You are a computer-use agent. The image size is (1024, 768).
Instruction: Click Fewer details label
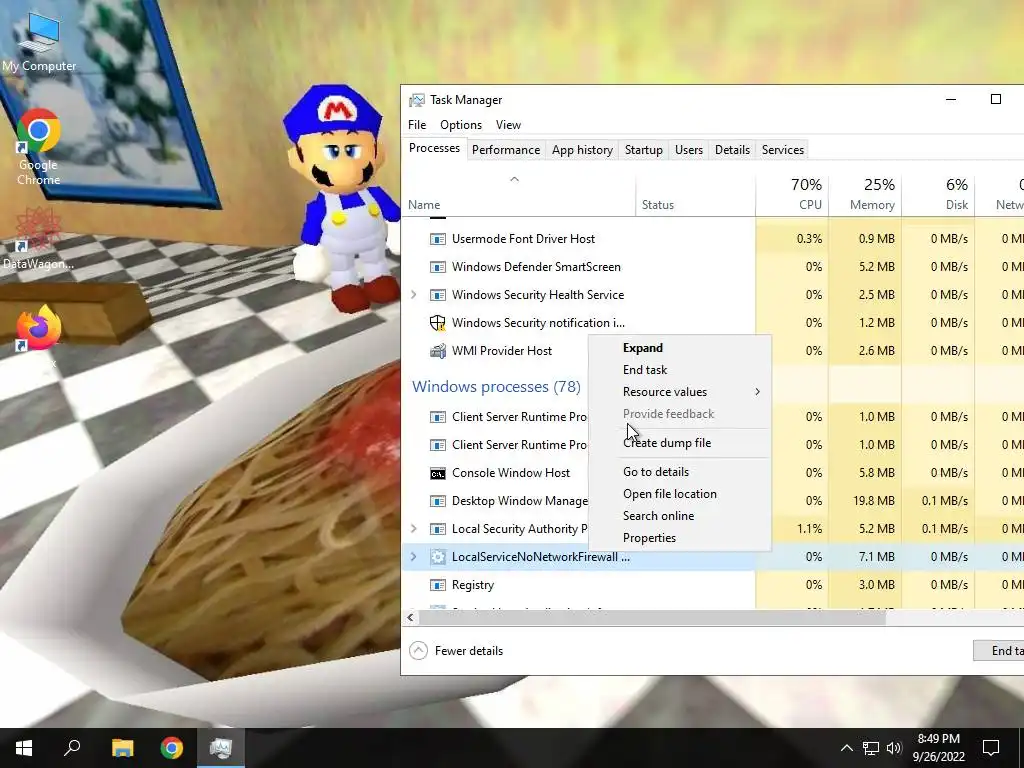click(469, 651)
